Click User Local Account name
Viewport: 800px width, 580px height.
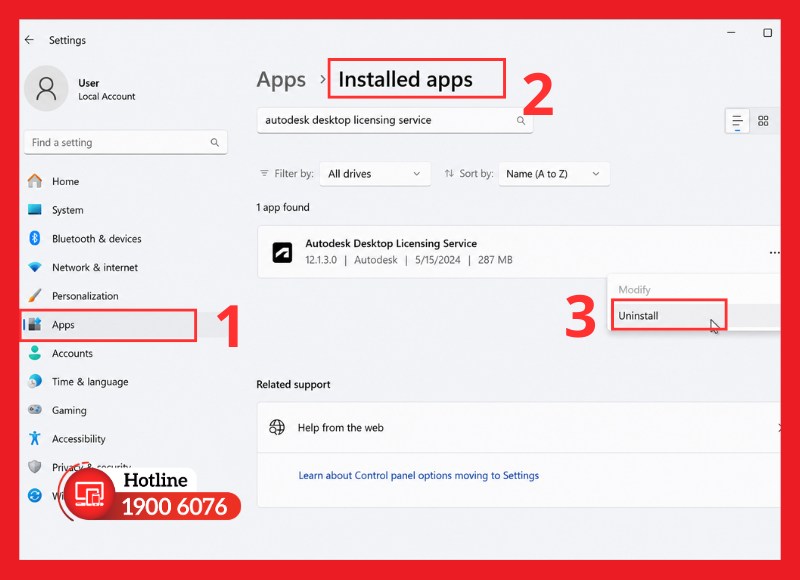point(107,89)
